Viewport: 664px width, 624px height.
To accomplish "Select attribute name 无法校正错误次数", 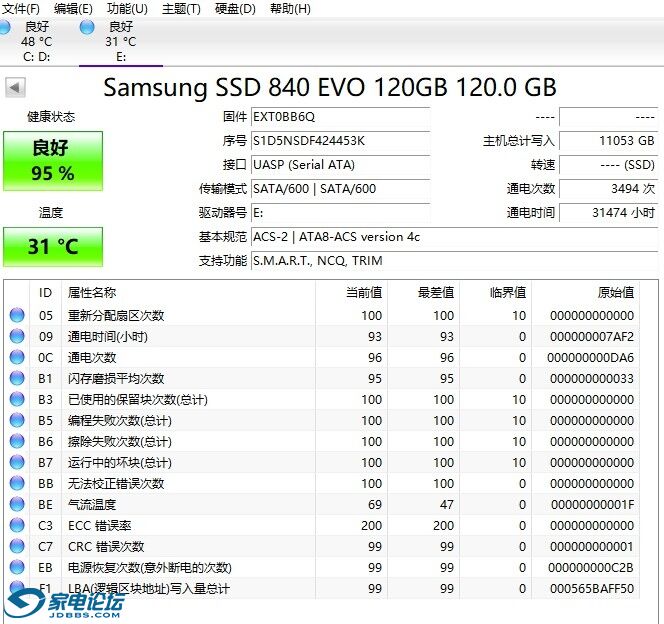I will [116, 483].
